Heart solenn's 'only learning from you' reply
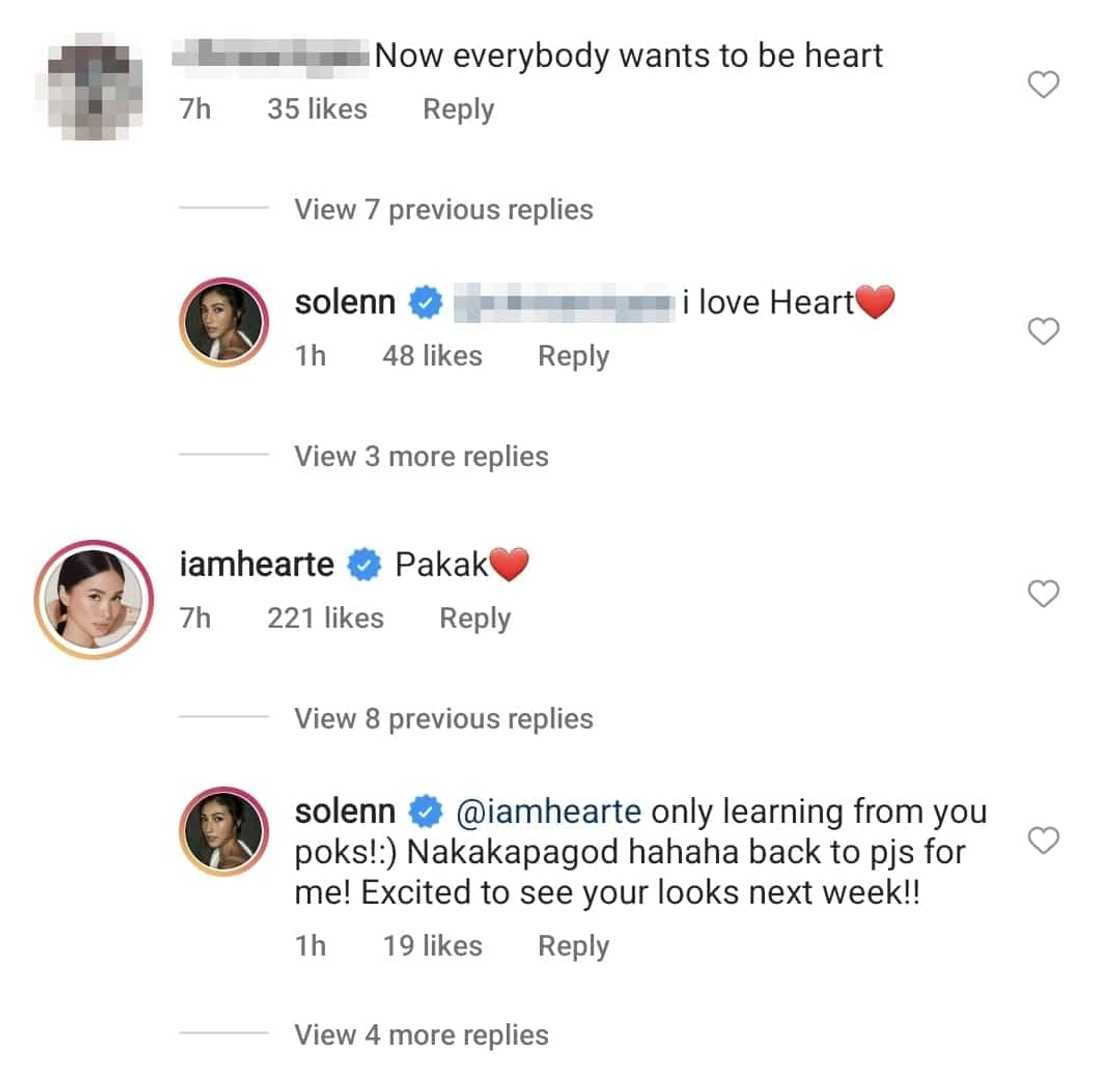Image resolution: width=1120 pixels, height=1088 pixels. (1043, 842)
